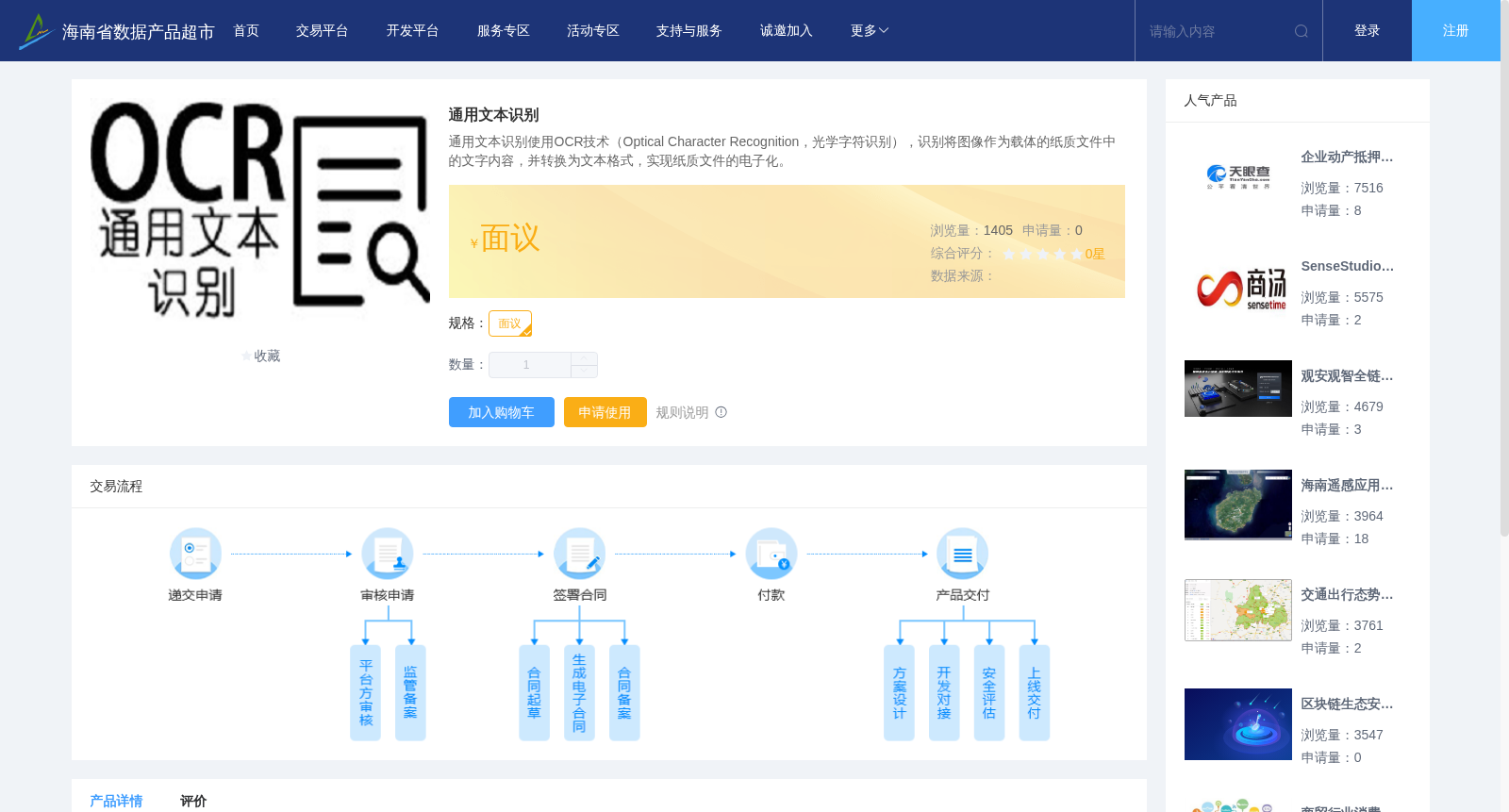Open 区块链生态安 product thumbnail
This screenshot has height=812, width=1509.
pyautogui.click(x=1238, y=724)
